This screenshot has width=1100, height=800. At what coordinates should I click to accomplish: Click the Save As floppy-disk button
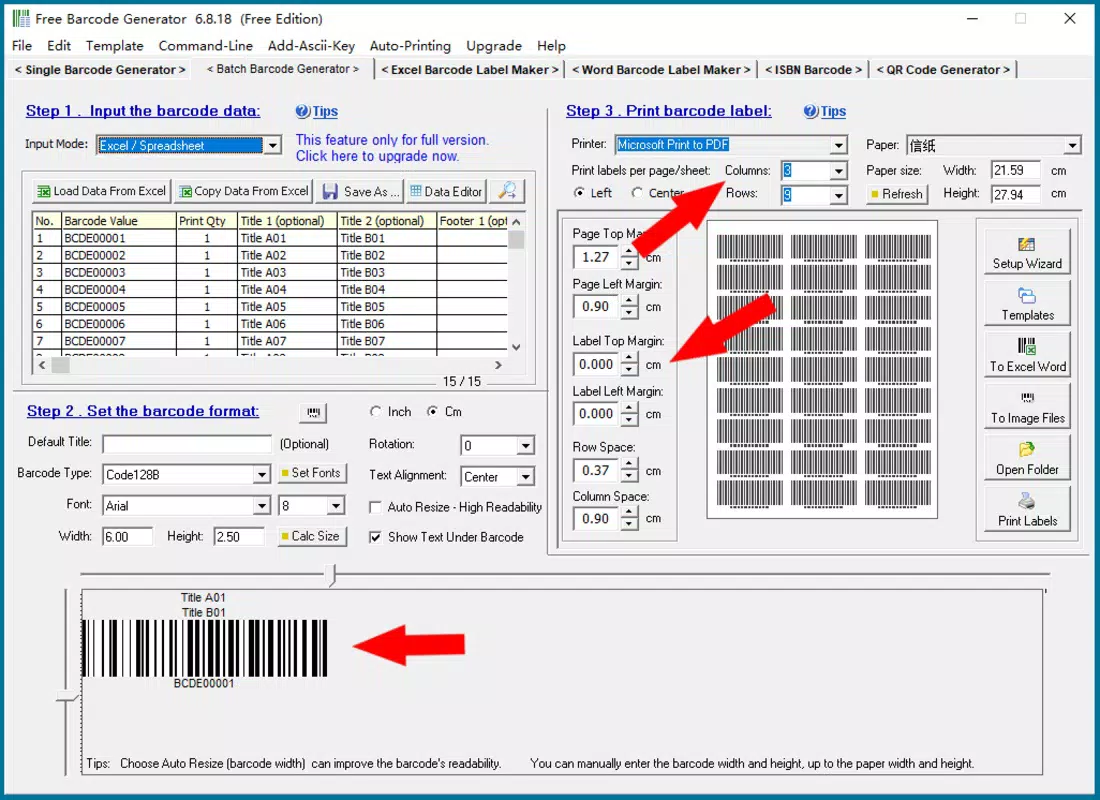[361, 191]
